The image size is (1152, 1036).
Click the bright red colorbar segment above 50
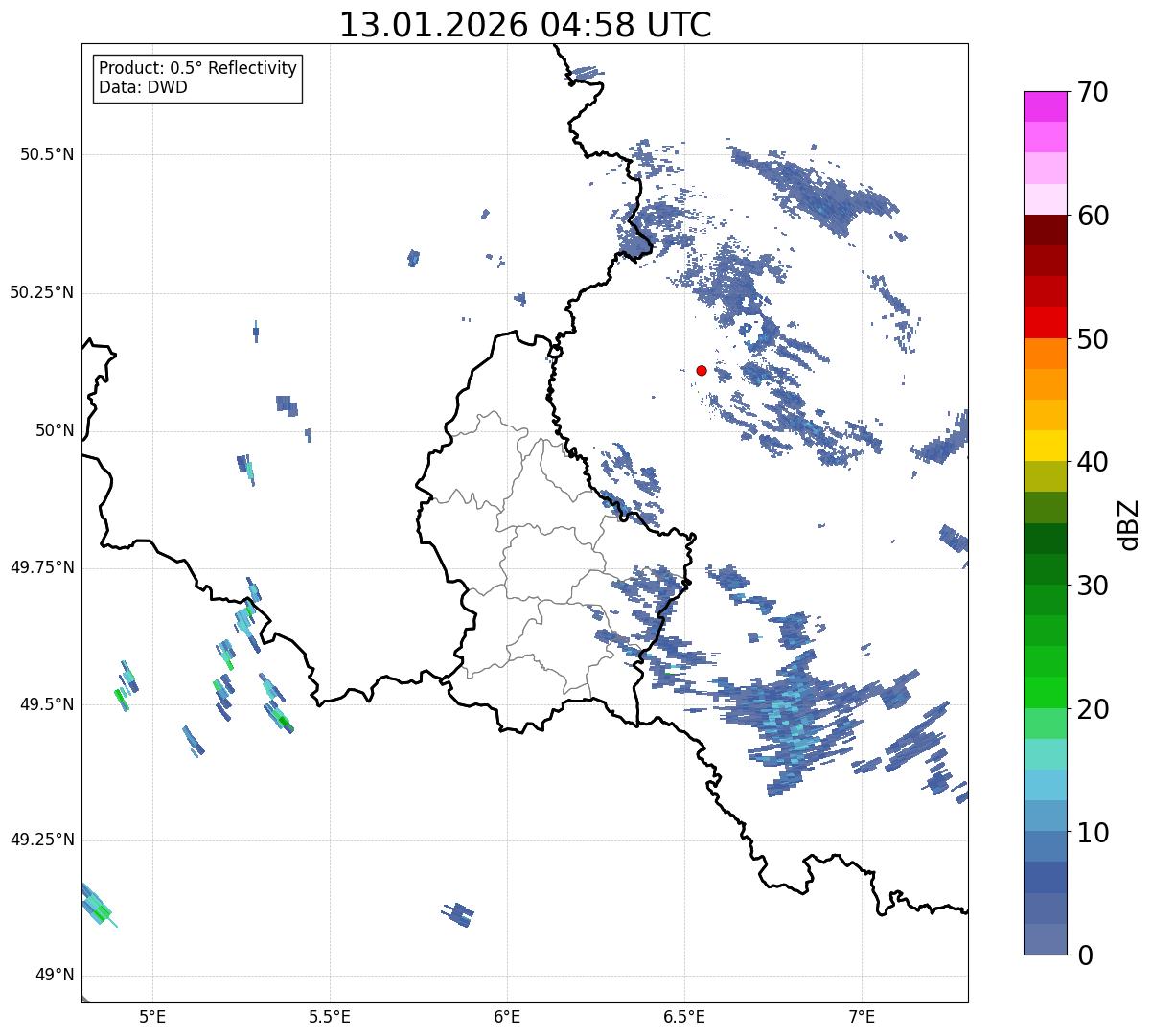click(1046, 323)
